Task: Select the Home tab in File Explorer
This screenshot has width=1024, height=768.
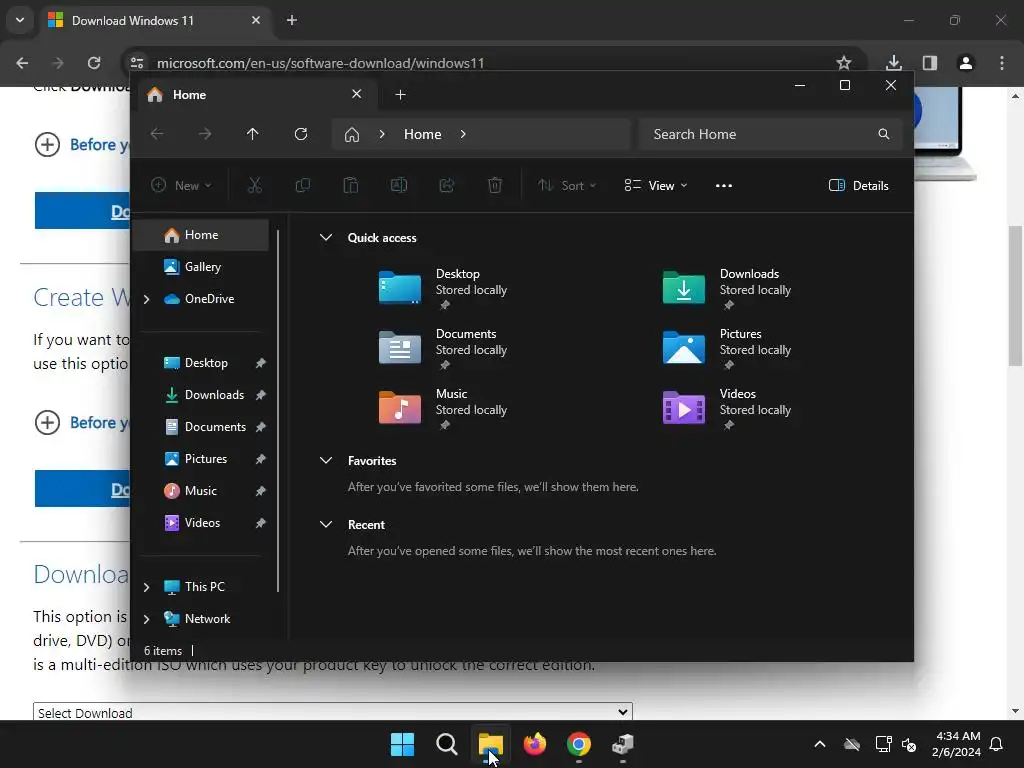Action: pos(255,95)
